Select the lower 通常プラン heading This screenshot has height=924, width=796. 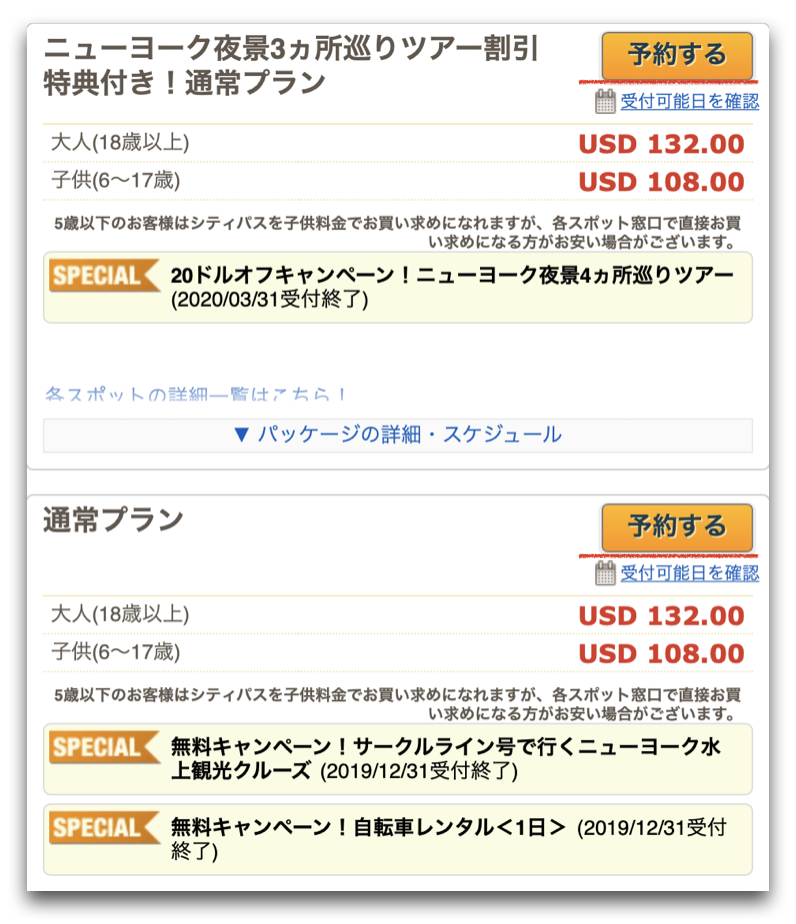coord(113,521)
